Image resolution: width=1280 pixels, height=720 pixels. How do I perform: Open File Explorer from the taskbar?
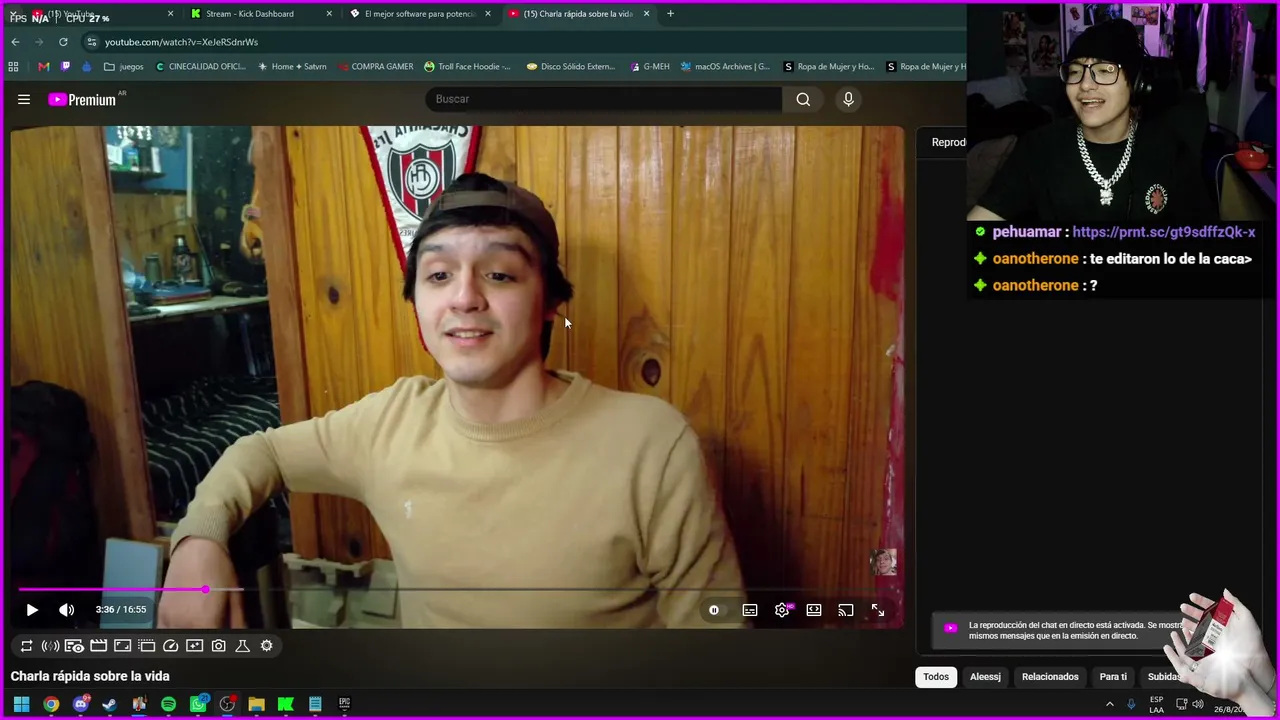(256, 704)
